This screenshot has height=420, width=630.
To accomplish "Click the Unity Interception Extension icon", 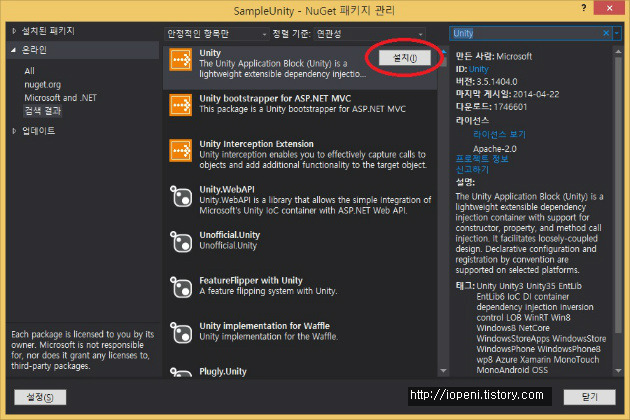I will (x=180, y=150).
